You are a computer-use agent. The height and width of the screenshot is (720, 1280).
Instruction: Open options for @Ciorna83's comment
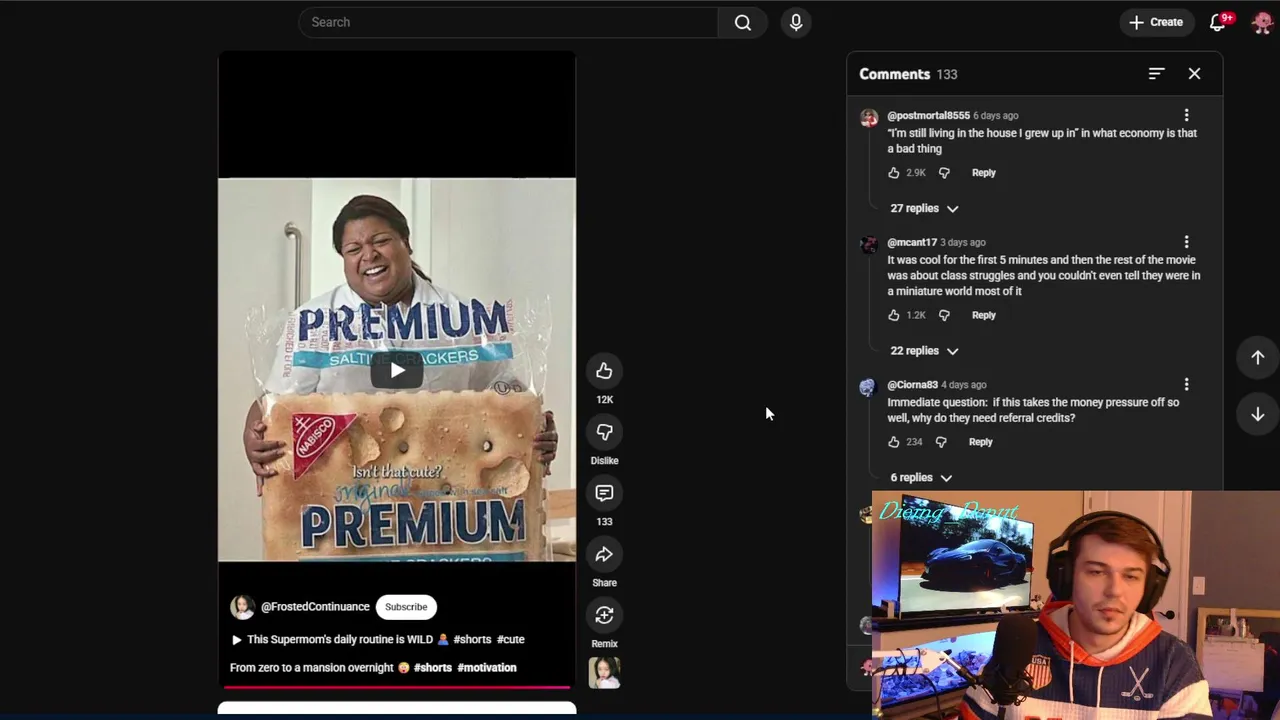[1186, 385]
